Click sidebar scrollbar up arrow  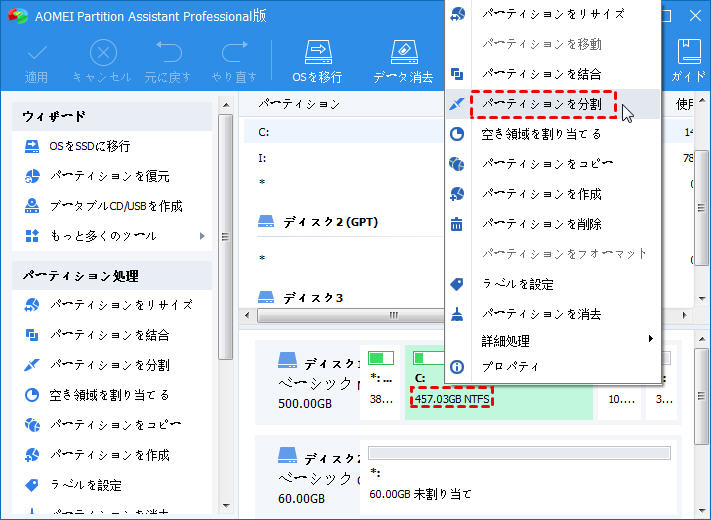point(226,105)
